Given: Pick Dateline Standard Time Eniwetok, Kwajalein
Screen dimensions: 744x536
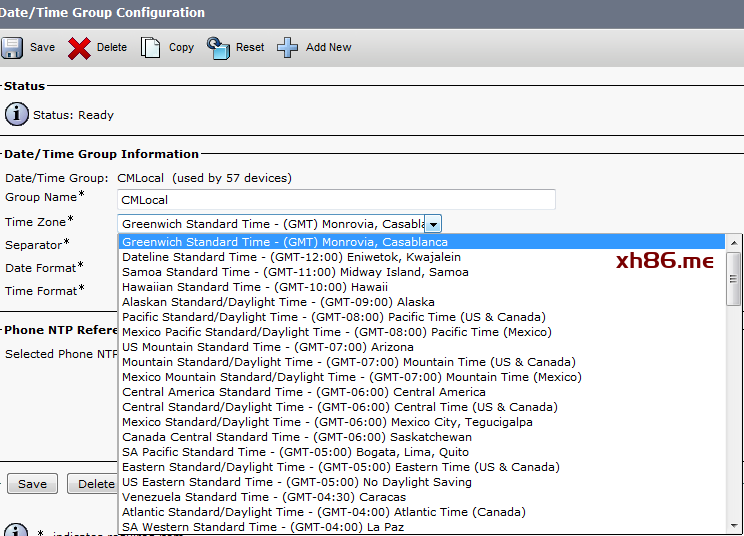Looking at the screenshot, I should tap(292, 257).
